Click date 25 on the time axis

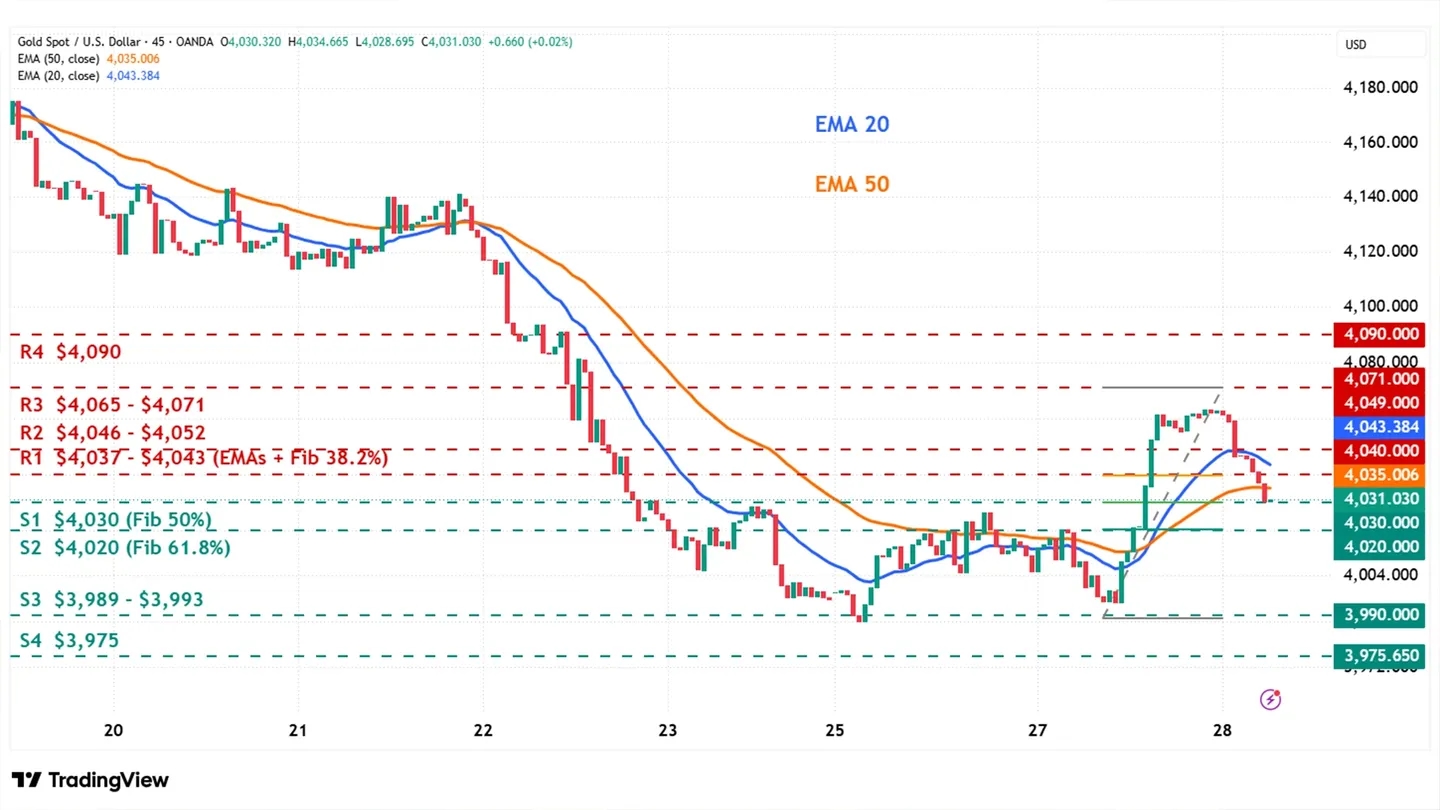tap(836, 731)
